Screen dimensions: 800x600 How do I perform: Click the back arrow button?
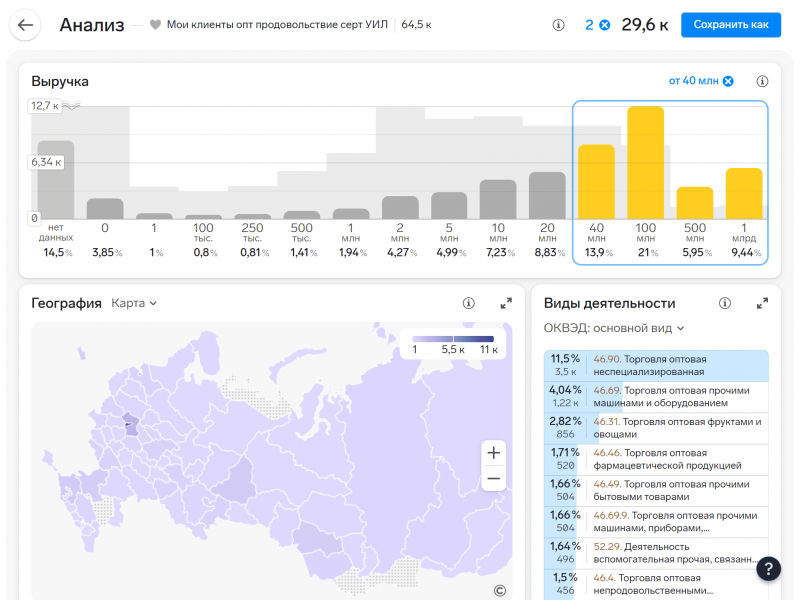pos(25,25)
